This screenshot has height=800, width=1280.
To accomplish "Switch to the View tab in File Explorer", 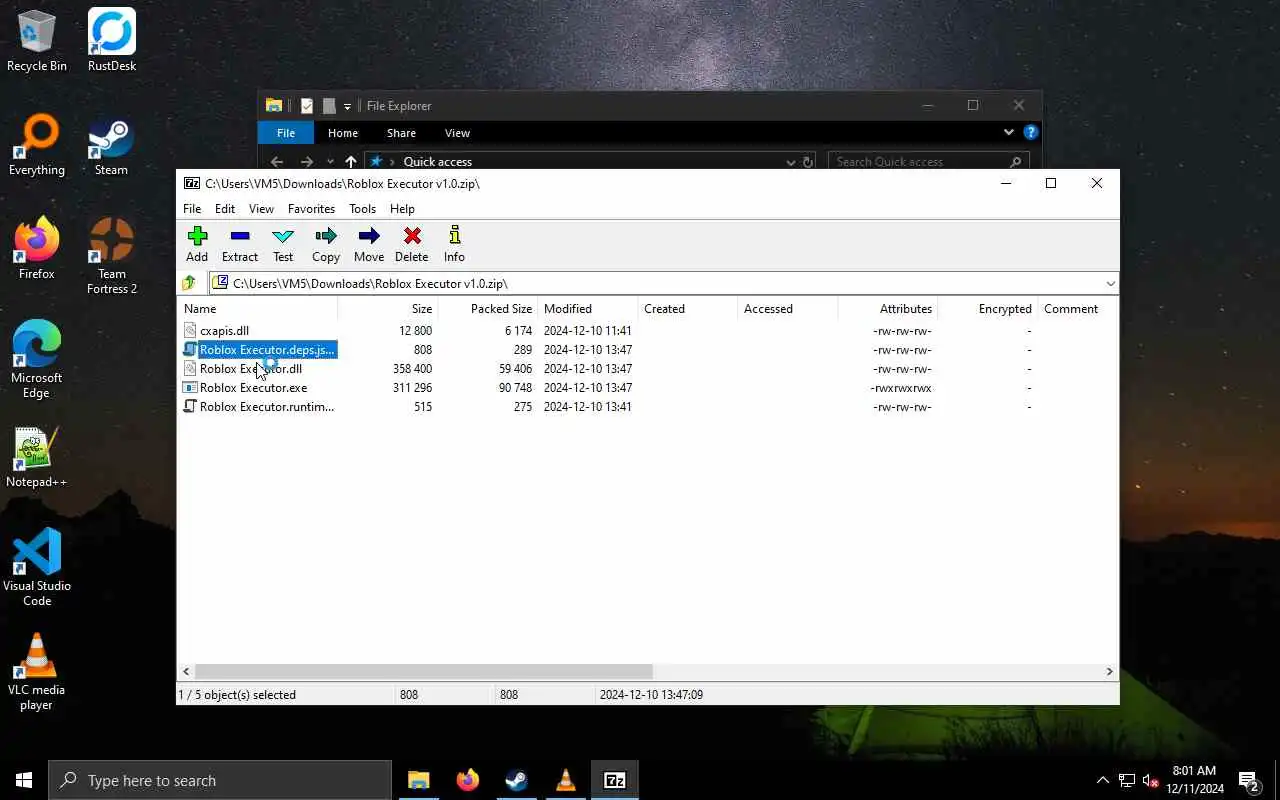I will (457, 133).
